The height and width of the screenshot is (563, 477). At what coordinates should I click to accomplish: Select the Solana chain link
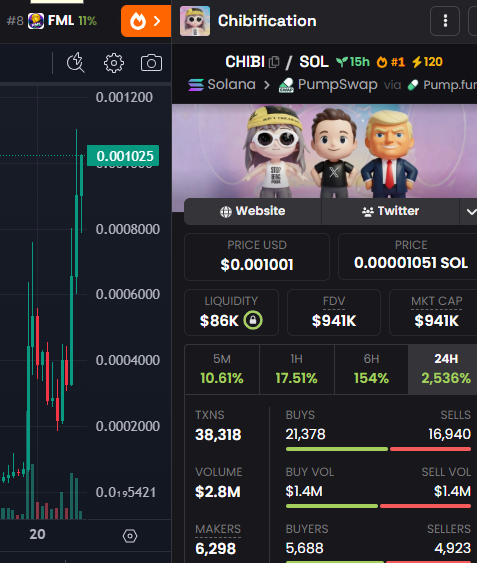click(222, 85)
